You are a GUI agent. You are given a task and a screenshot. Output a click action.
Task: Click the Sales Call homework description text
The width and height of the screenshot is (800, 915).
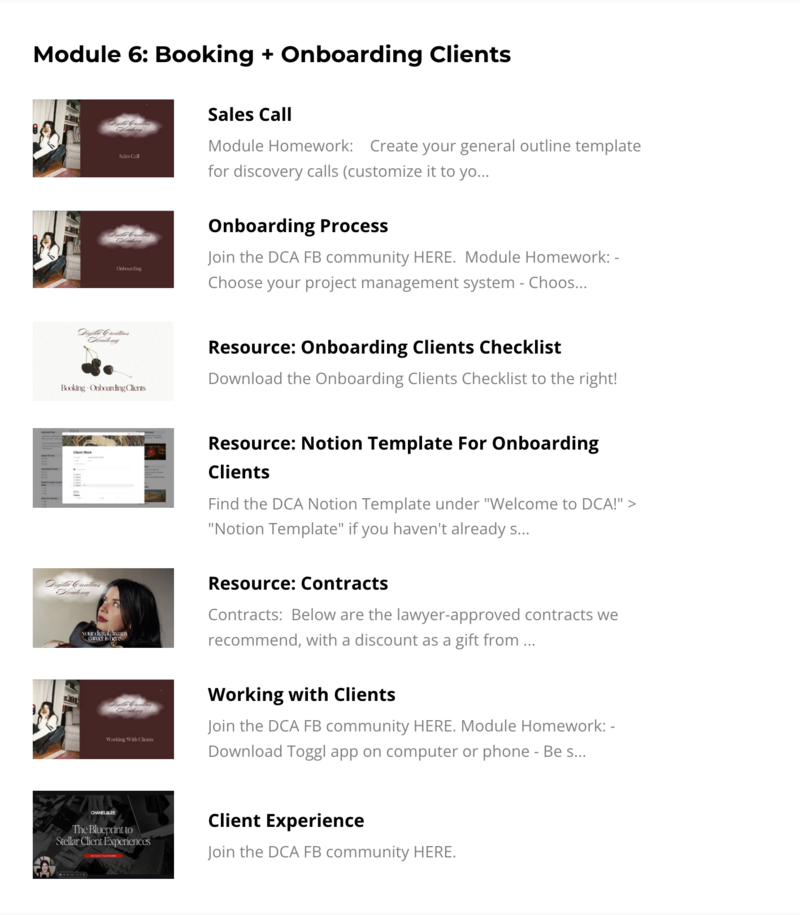pos(424,159)
